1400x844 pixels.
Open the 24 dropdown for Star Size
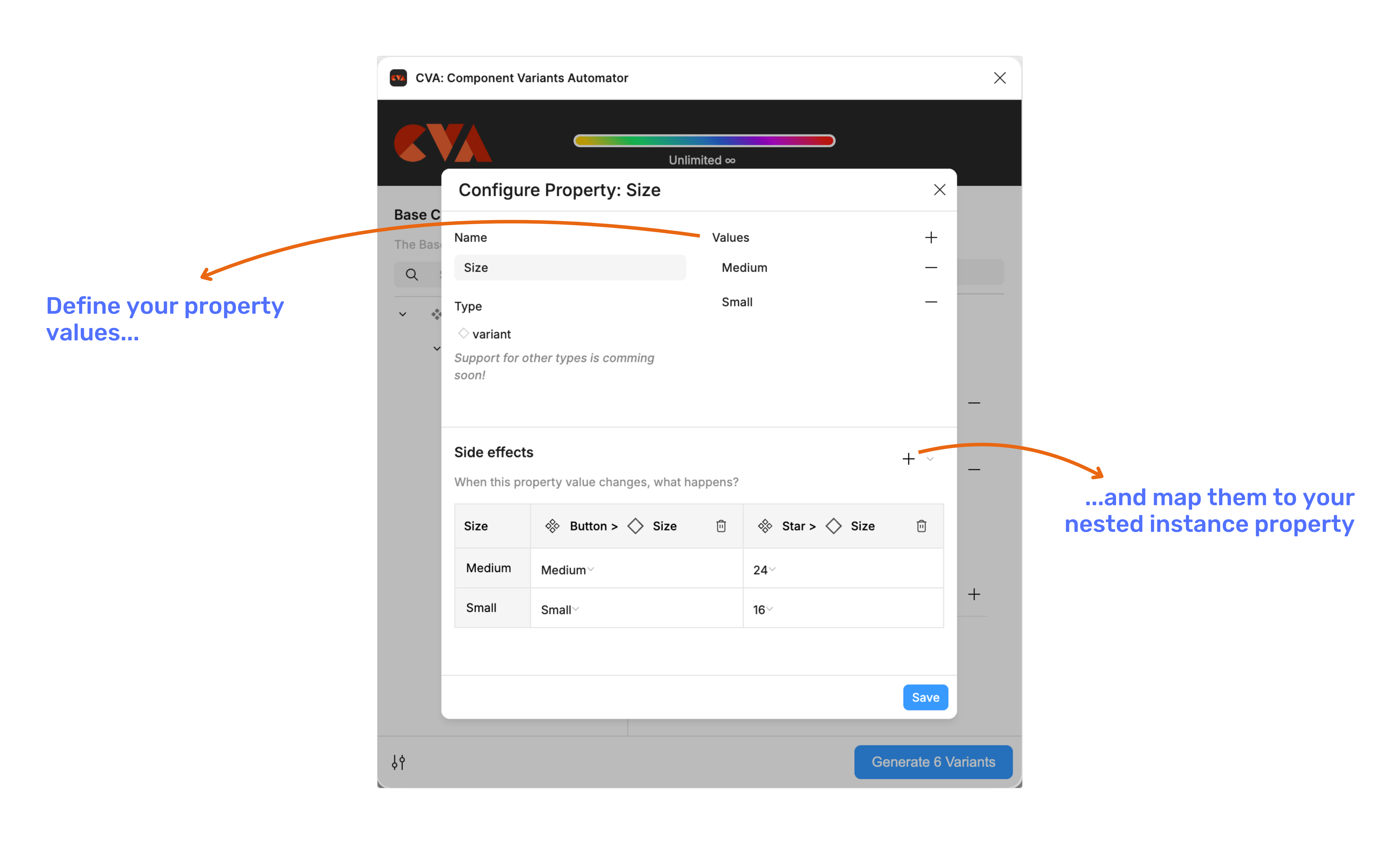764,570
